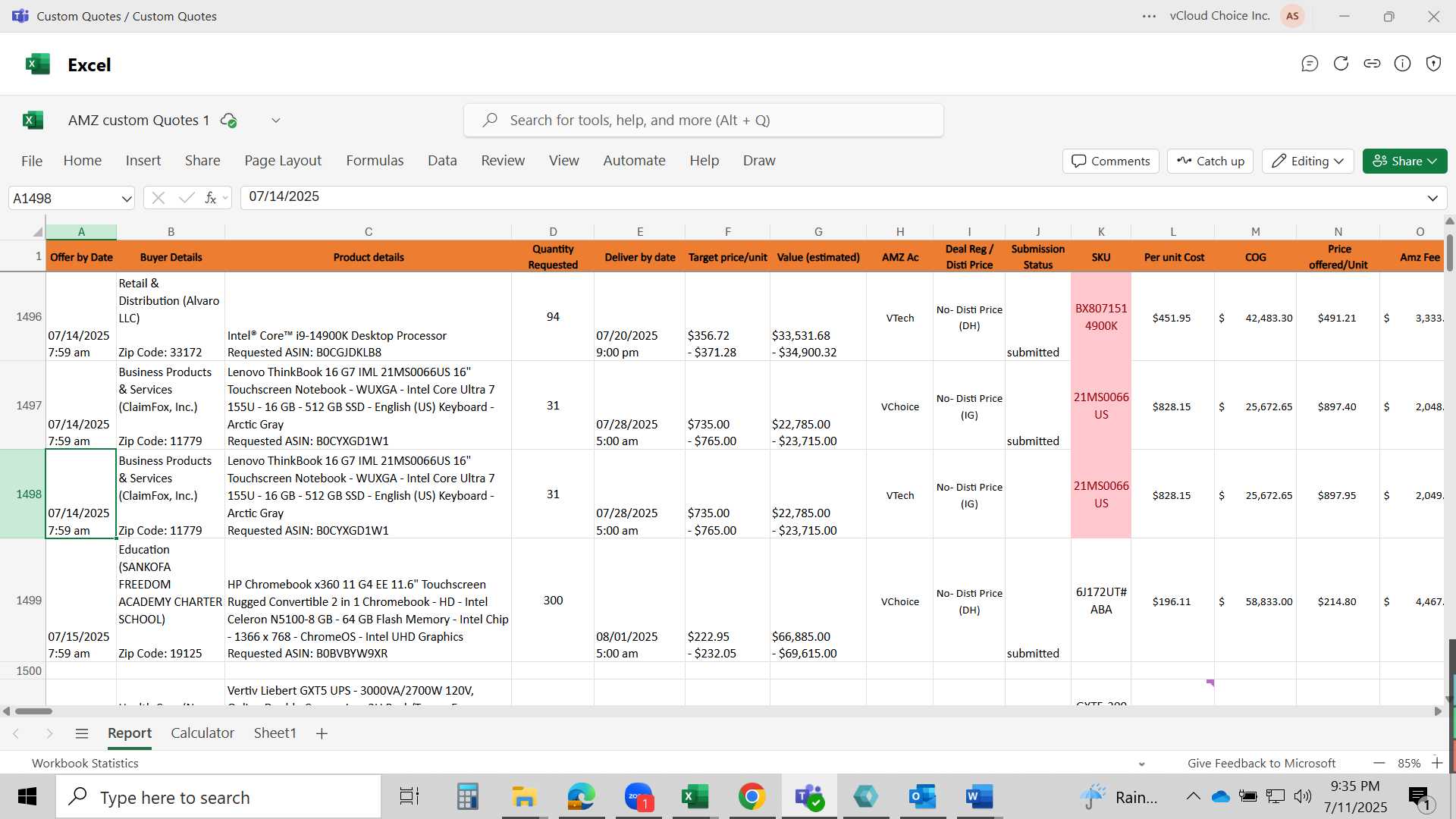
Task: Open File Explorer from taskbar
Action: point(524,797)
